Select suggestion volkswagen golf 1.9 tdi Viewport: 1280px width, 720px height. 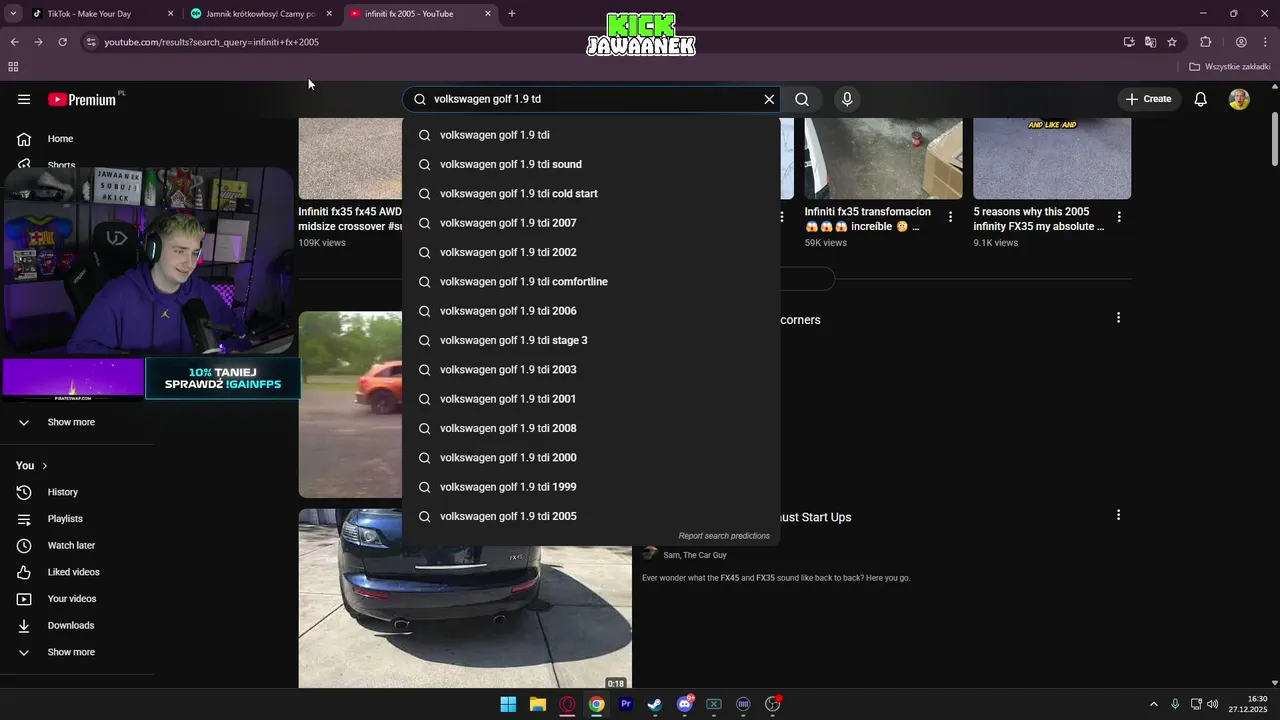click(x=591, y=135)
